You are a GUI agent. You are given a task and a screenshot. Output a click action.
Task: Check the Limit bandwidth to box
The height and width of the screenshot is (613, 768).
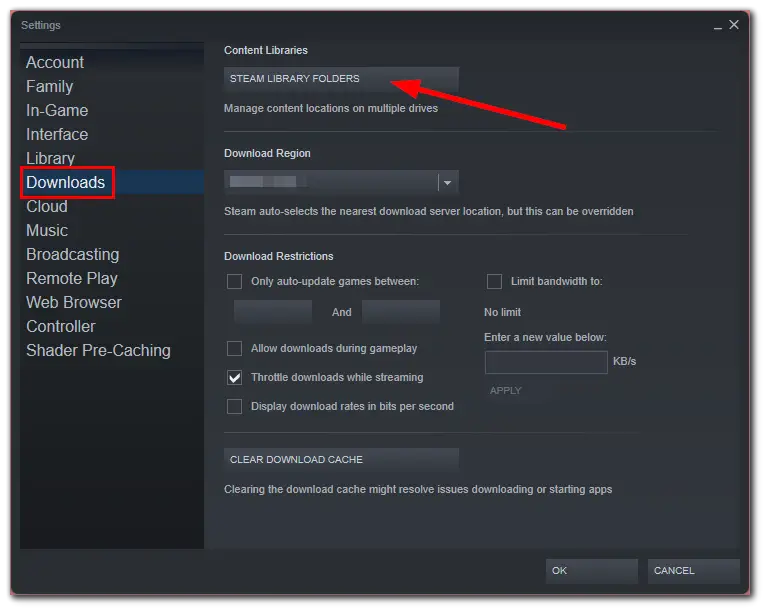494,282
